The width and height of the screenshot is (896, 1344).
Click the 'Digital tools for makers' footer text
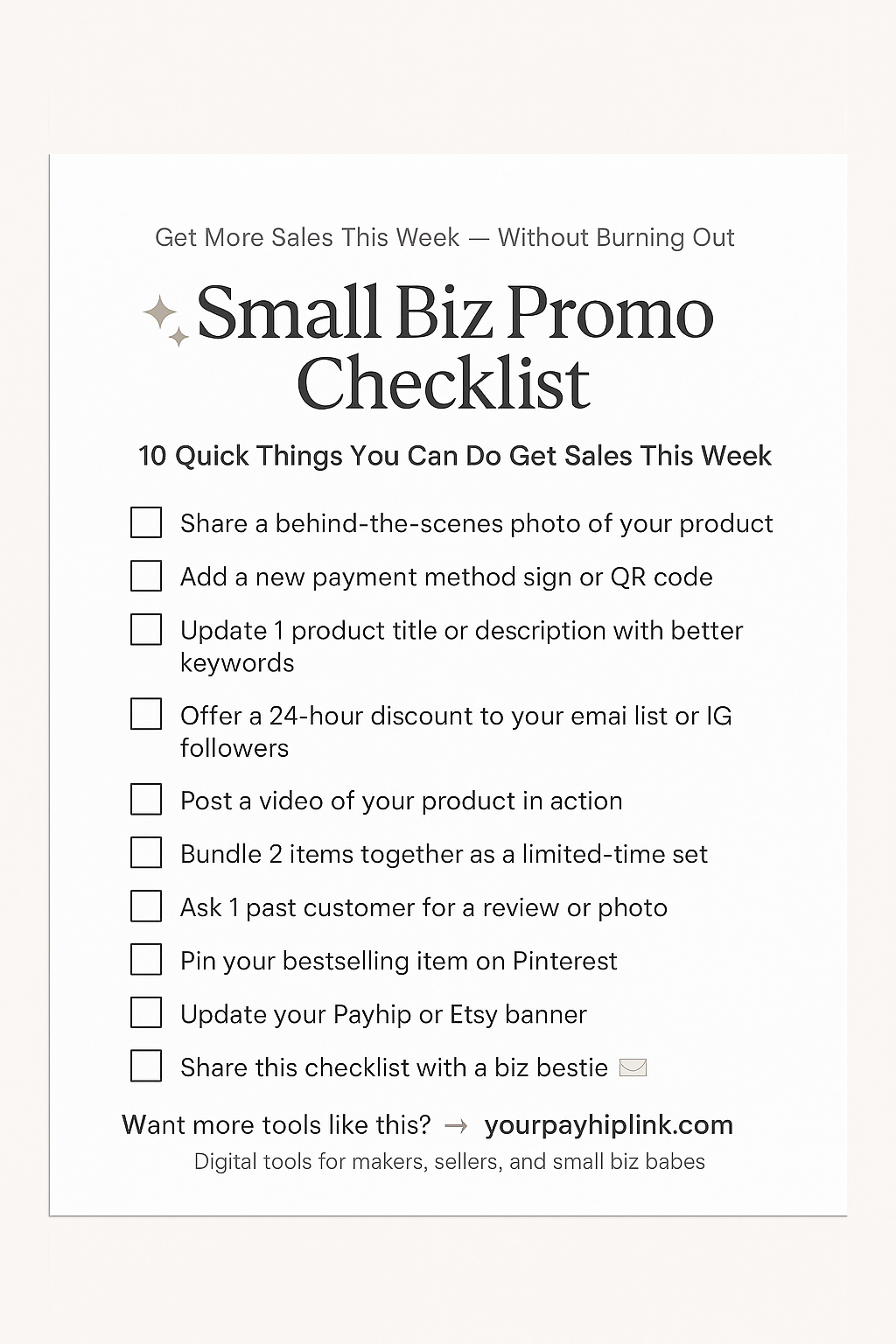click(x=449, y=1162)
